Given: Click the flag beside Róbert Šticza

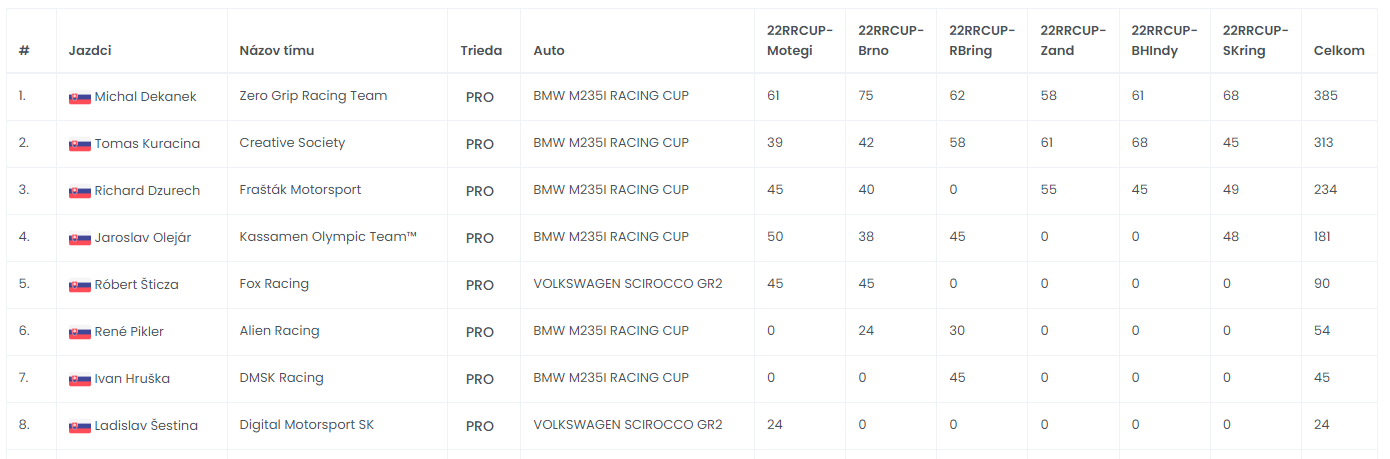Looking at the screenshot, I should 80,285.
